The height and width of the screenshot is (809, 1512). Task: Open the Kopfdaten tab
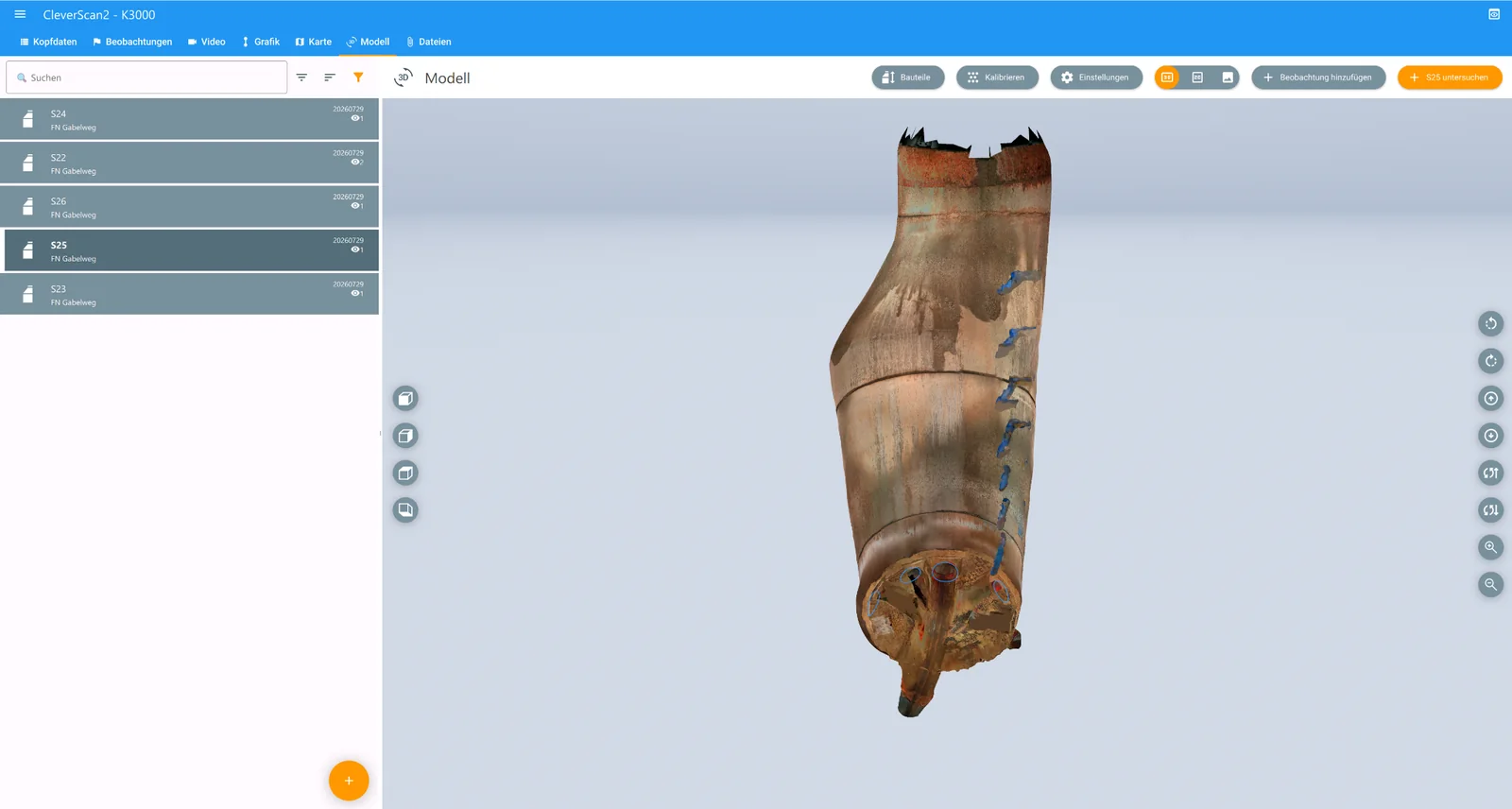point(48,42)
